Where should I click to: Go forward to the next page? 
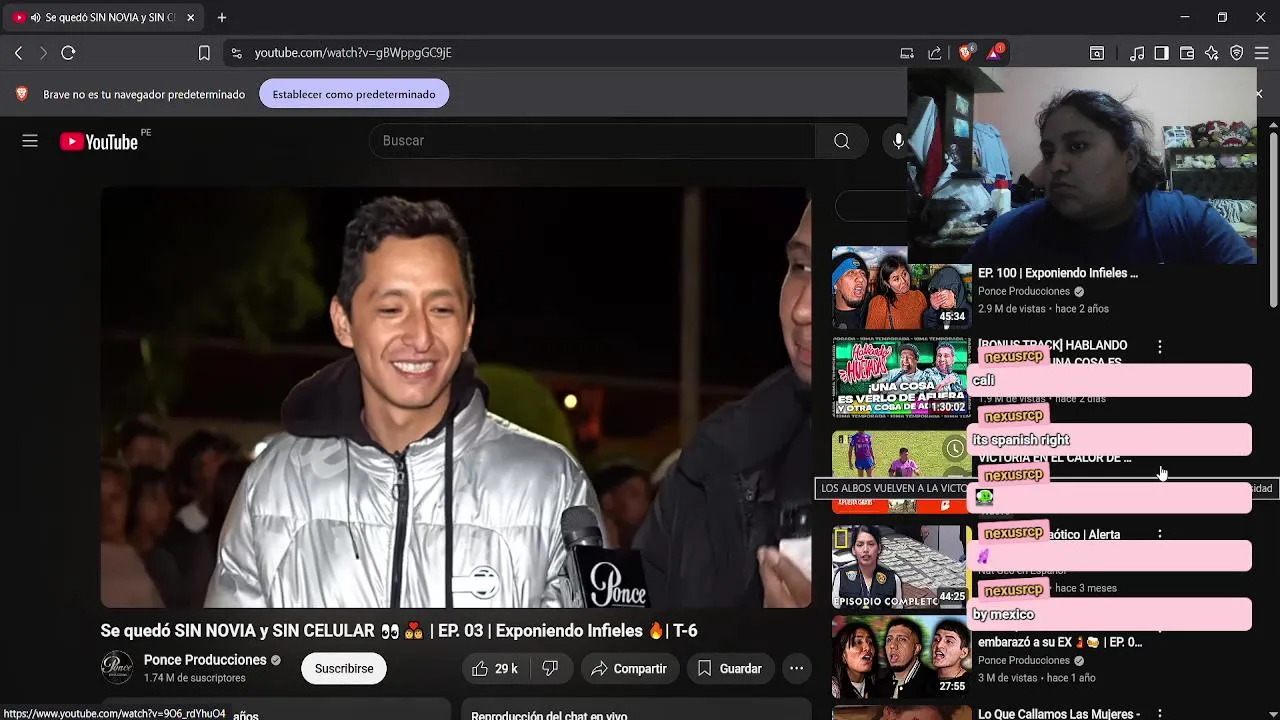pyautogui.click(x=43, y=53)
